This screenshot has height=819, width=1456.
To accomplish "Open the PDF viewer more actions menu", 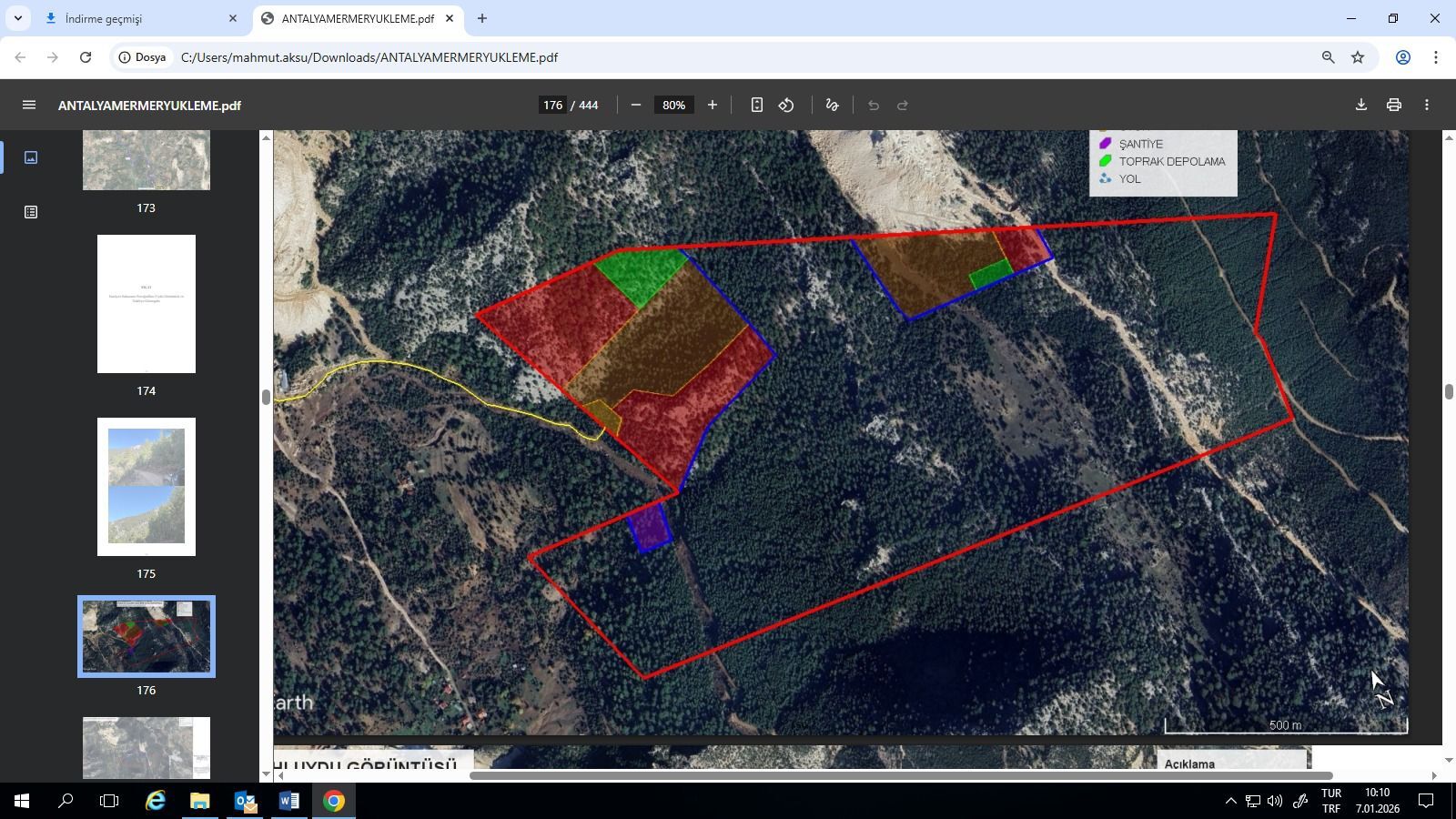I will point(1427,106).
